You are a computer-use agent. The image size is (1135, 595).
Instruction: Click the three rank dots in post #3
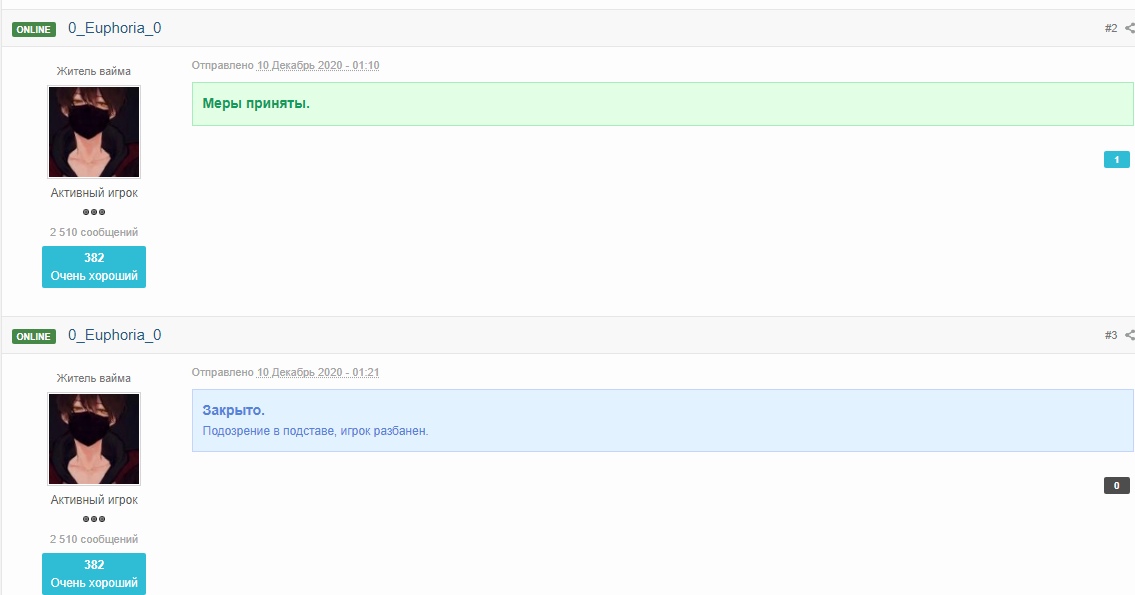pos(94,519)
